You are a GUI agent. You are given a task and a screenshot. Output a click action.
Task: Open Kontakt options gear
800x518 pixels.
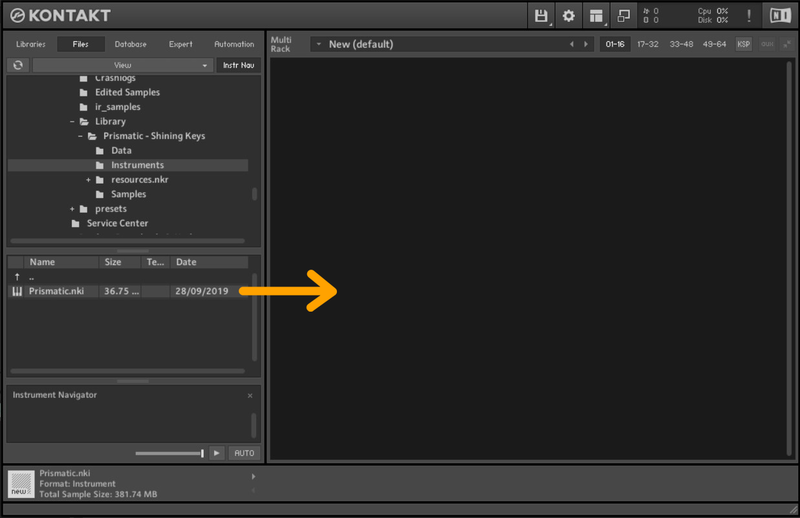pos(568,16)
